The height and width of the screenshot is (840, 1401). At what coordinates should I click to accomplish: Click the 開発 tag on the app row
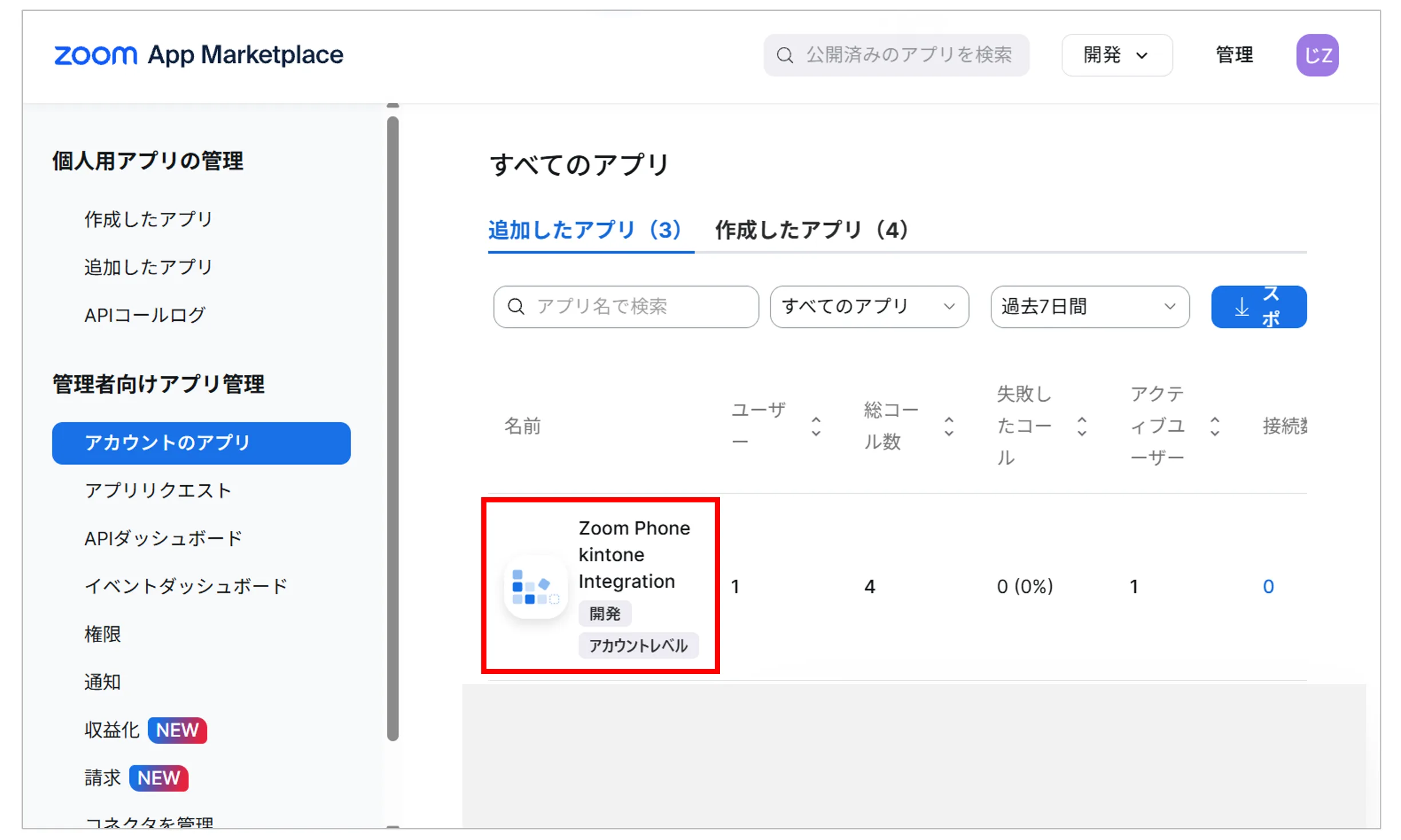tap(605, 614)
